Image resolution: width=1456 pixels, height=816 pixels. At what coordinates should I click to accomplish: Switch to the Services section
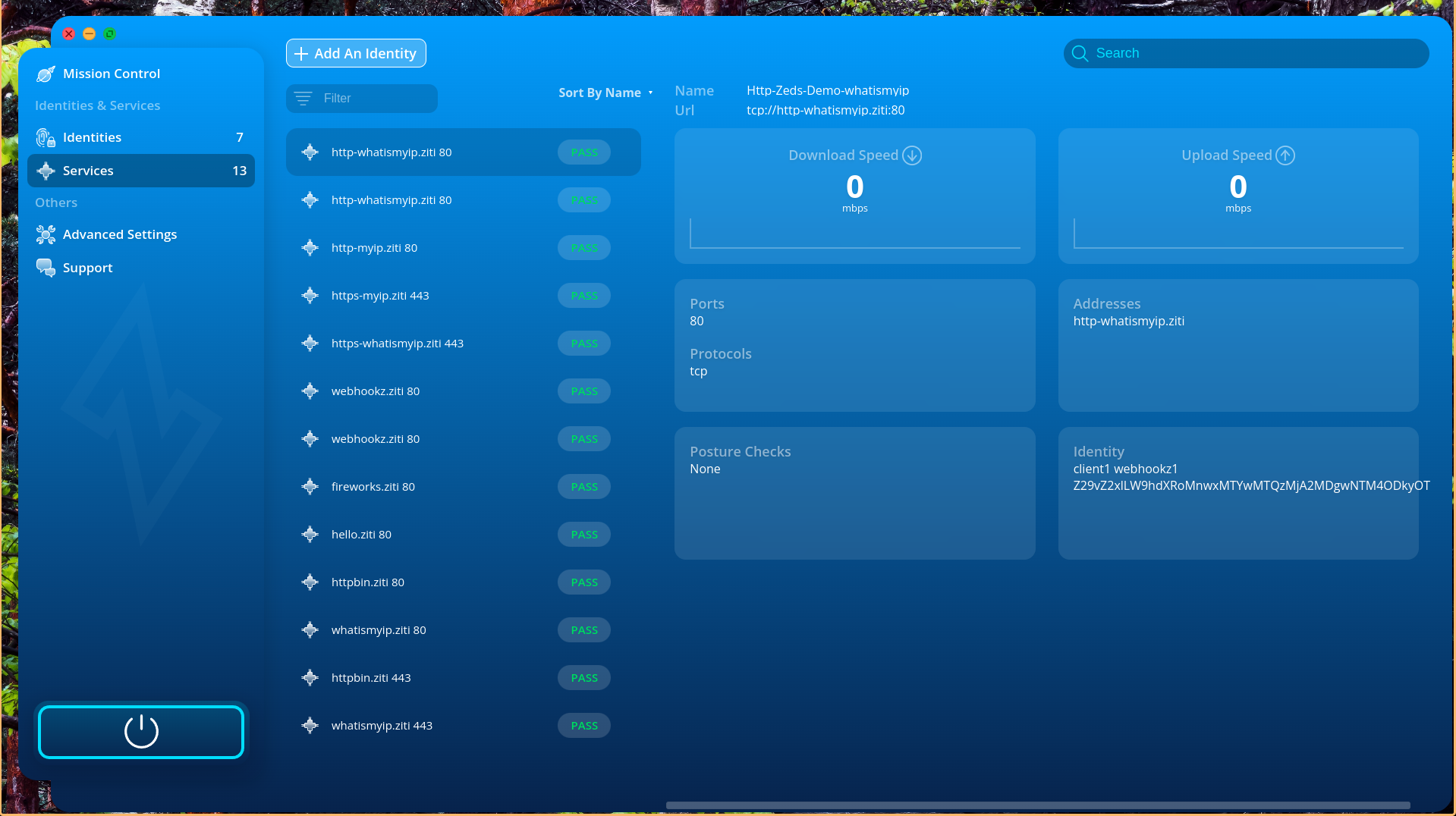click(88, 171)
